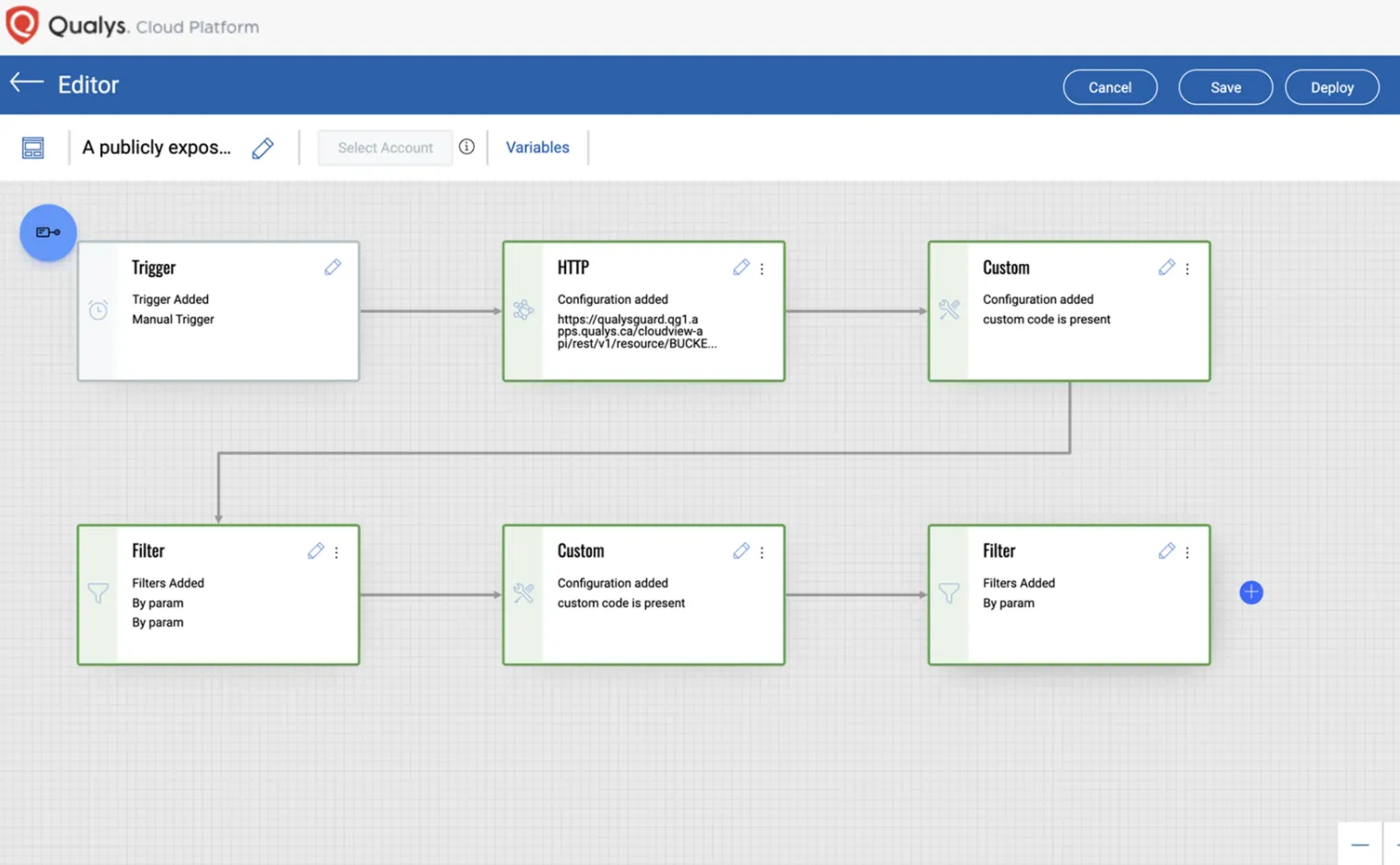Click the workflow panel icon beside the name
The width and height of the screenshot is (1400, 865).
coord(33,146)
